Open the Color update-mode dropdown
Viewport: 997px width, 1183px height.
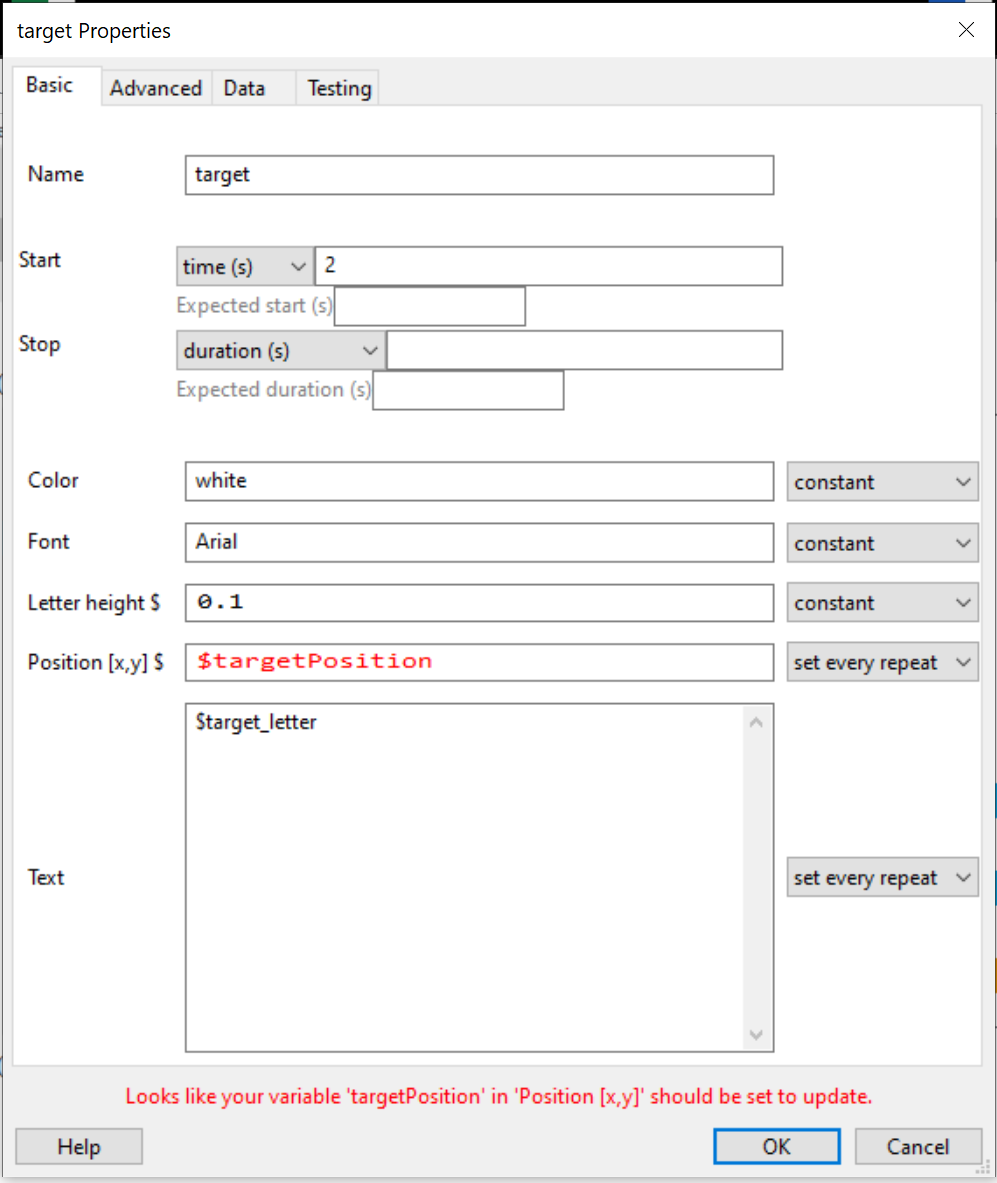(x=882, y=482)
